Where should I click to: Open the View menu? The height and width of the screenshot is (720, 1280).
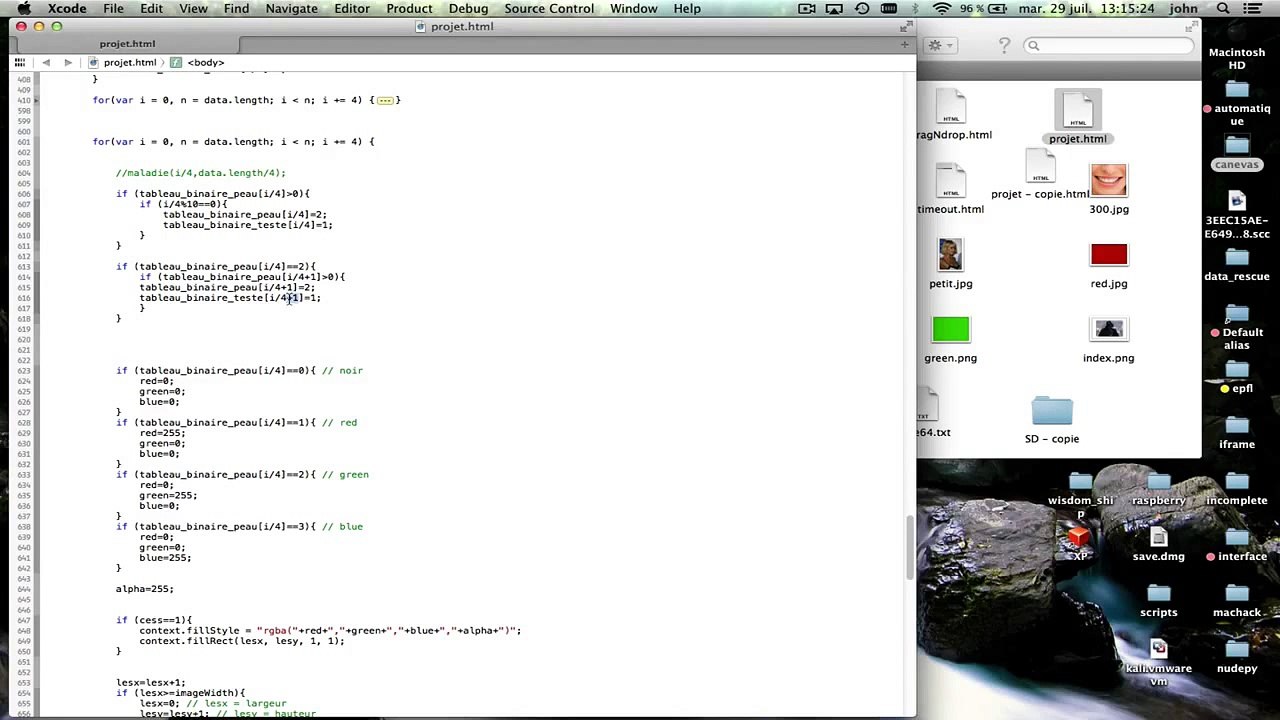pos(193,9)
